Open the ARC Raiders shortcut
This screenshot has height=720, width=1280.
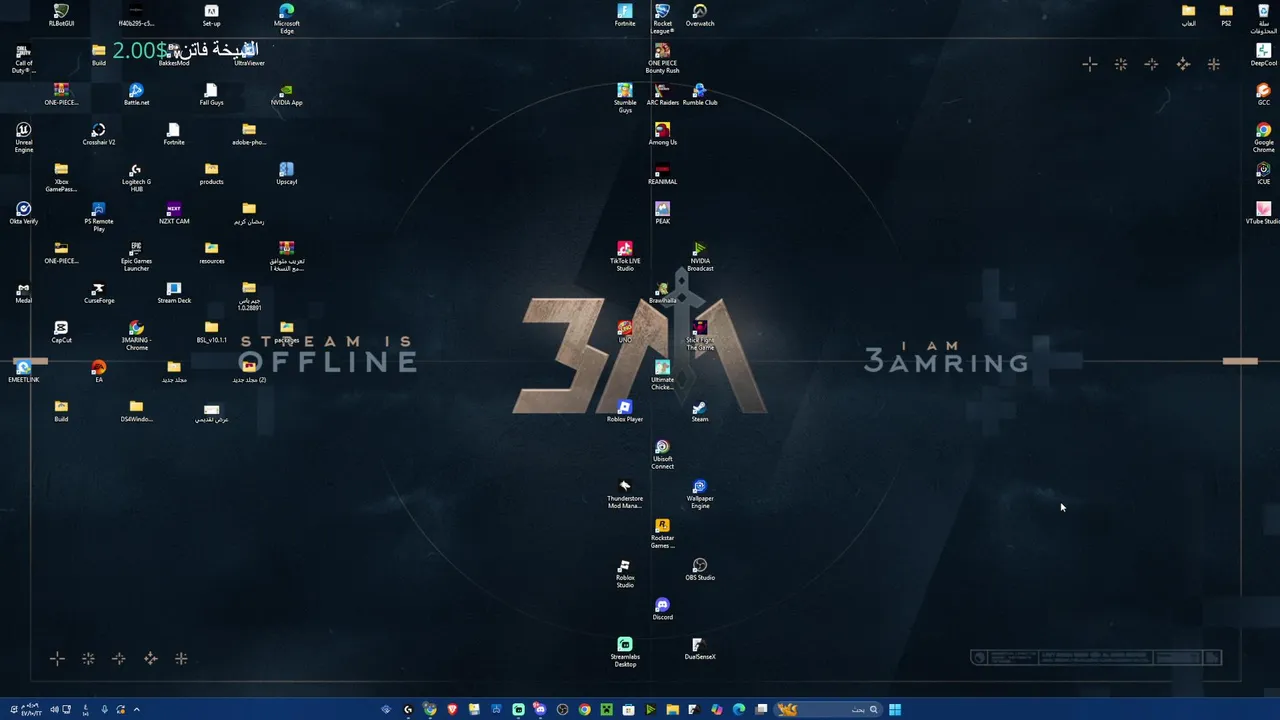(662, 95)
